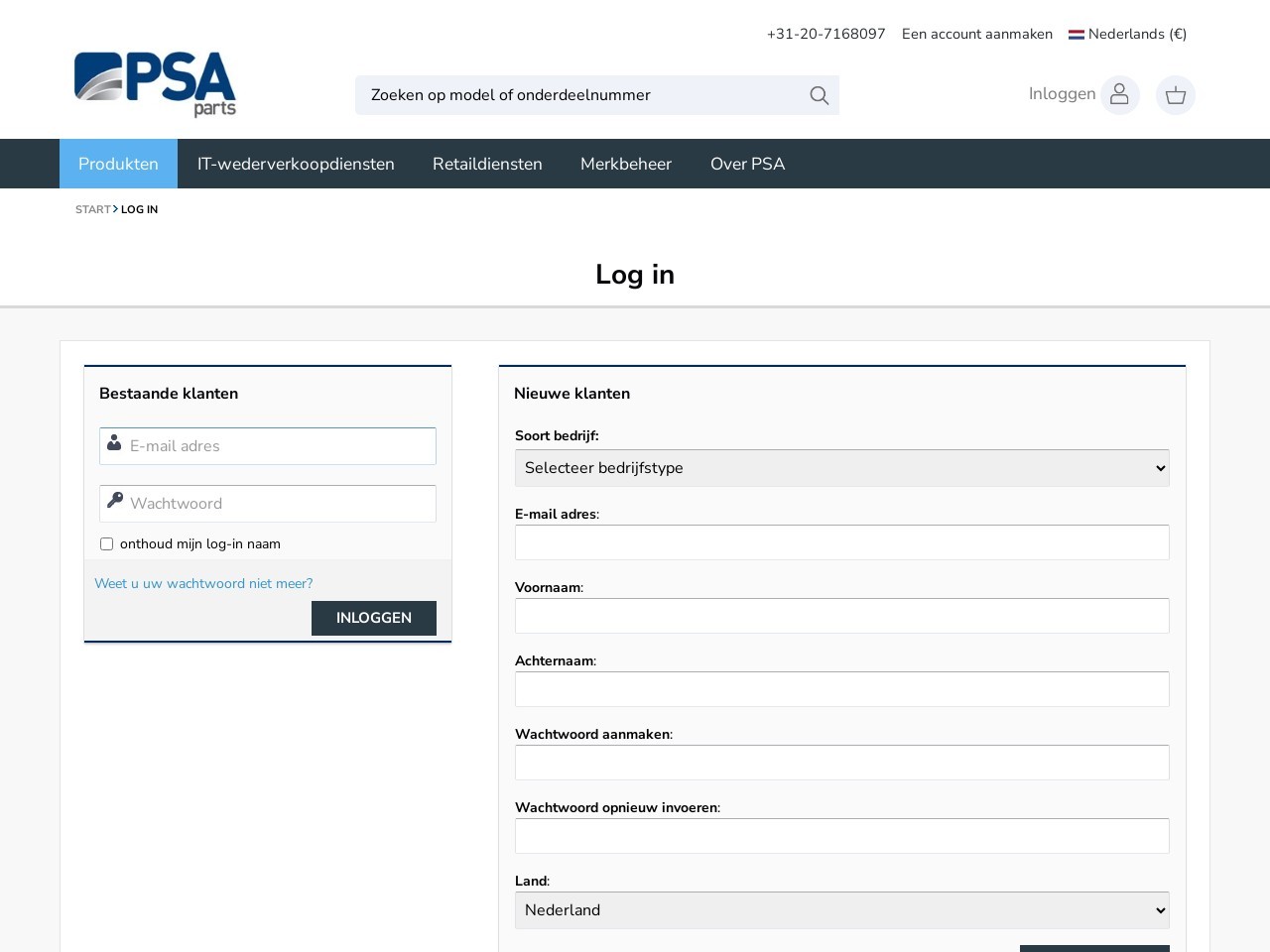Open the Over PSA menu

pyautogui.click(x=747, y=164)
